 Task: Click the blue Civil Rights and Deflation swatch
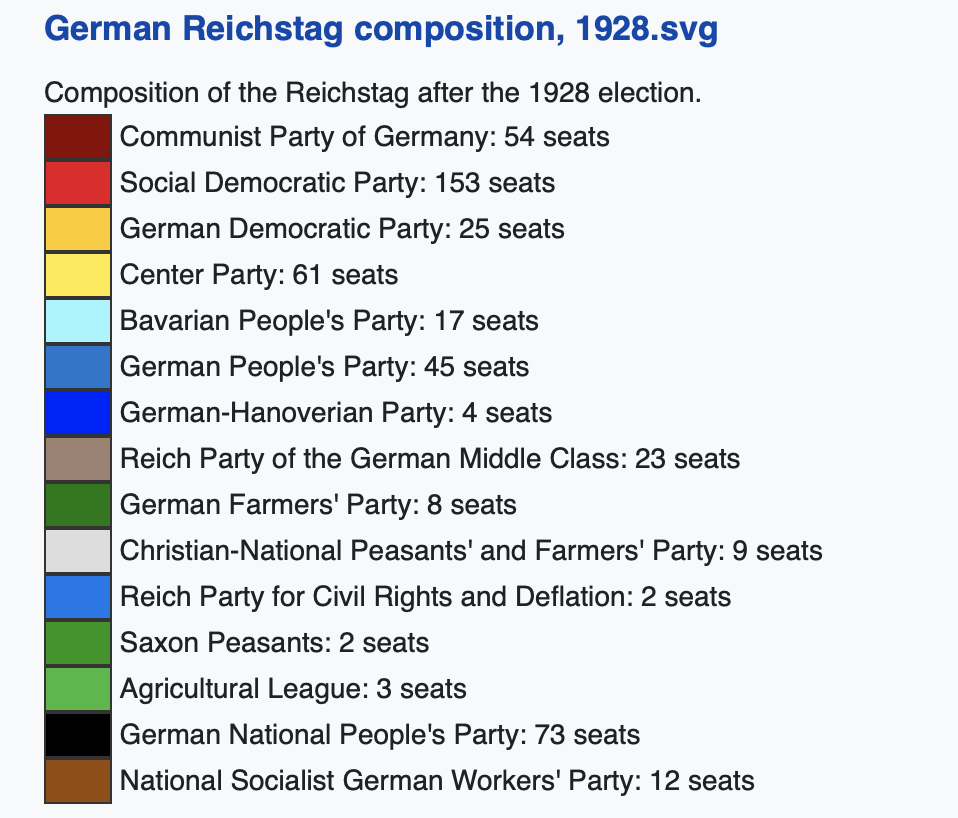coord(78,597)
